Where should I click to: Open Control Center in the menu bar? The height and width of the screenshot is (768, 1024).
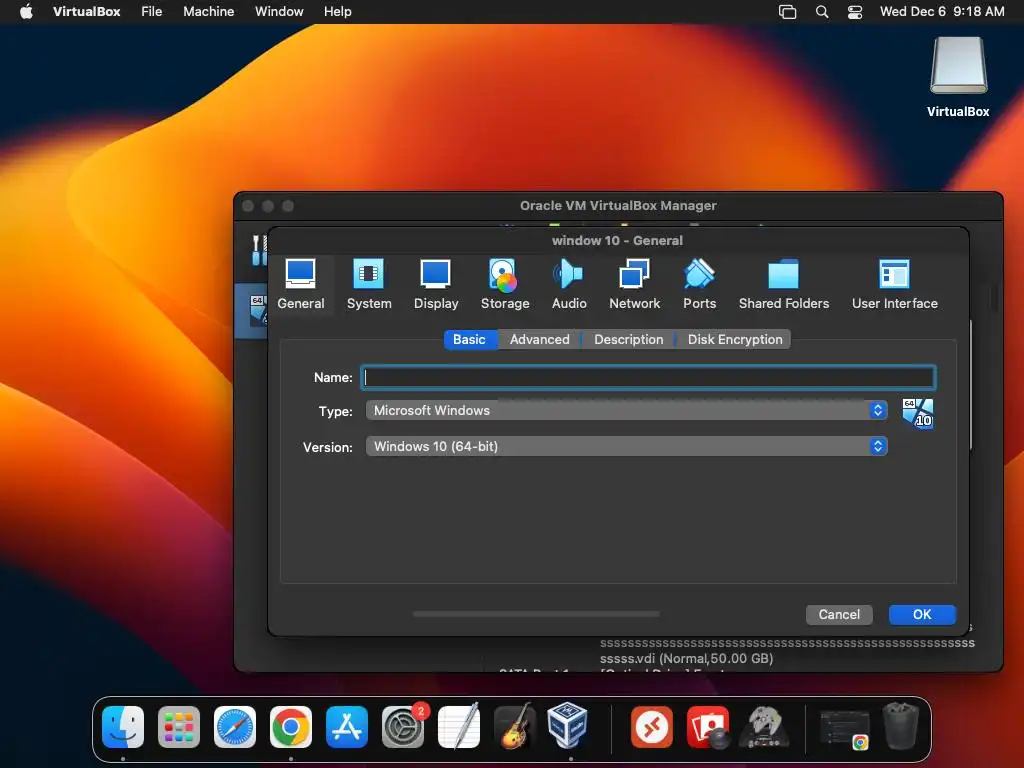[x=855, y=12]
